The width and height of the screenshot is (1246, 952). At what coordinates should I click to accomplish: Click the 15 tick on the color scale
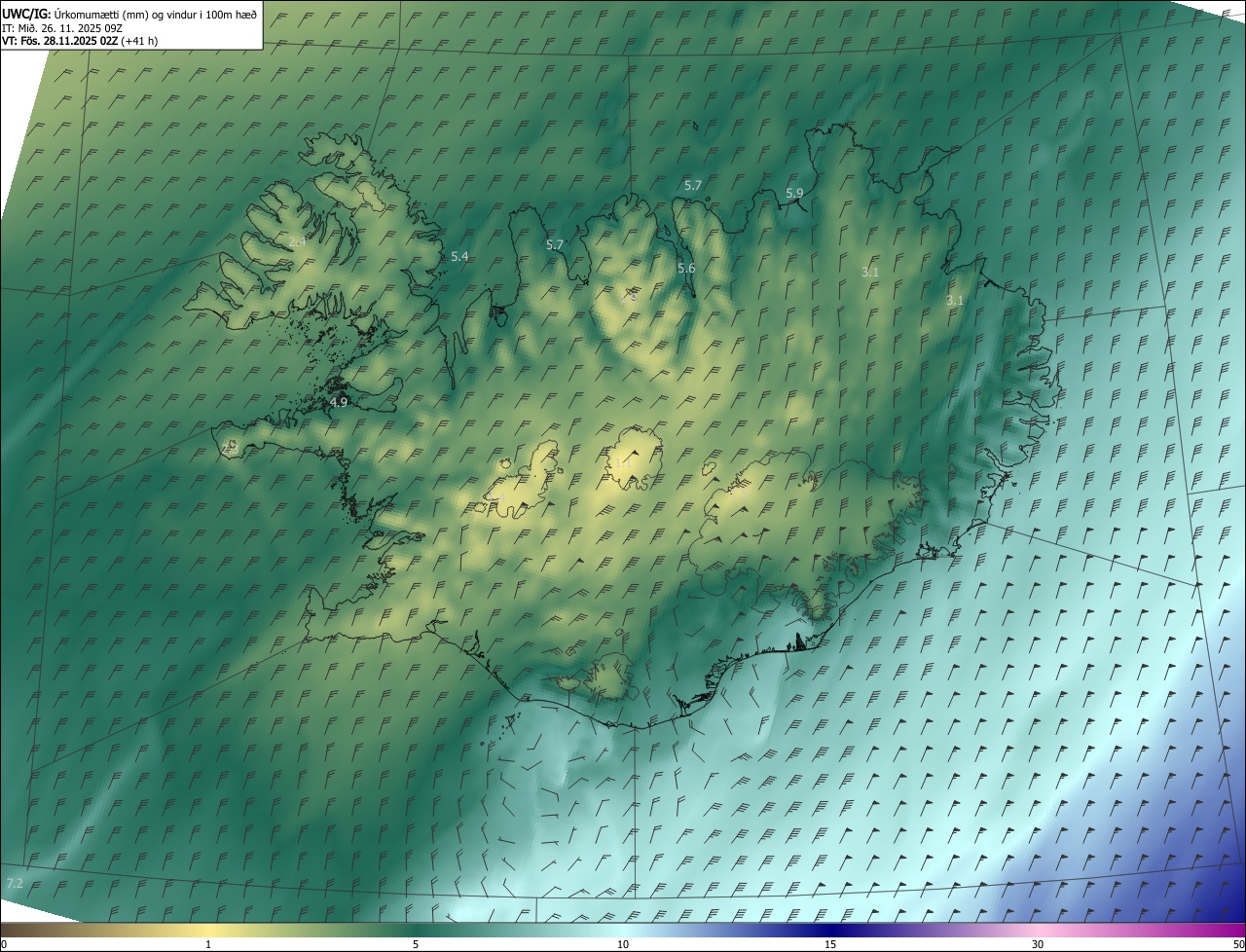[830, 944]
